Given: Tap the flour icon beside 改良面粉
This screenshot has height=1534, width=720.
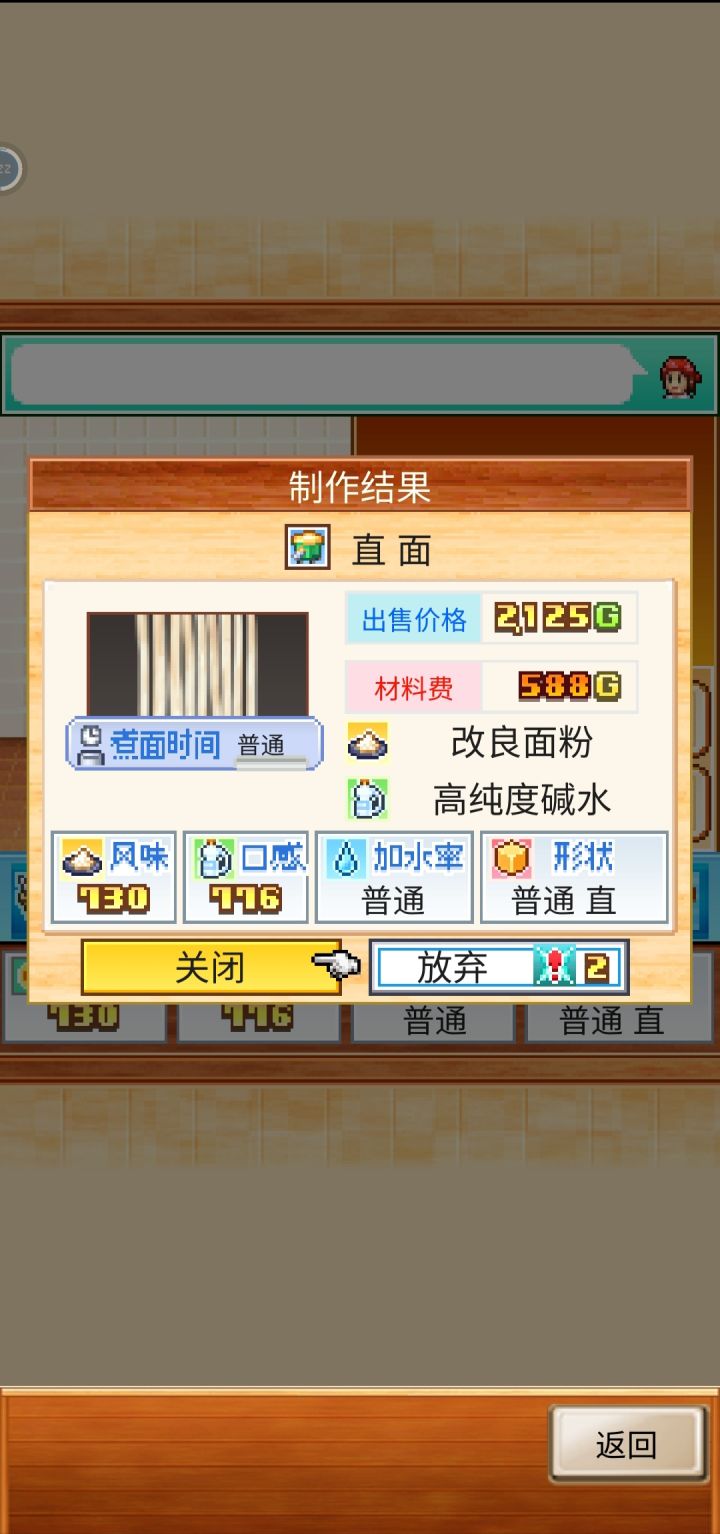Looking at the screenshot, I should (x=368, y=742).
